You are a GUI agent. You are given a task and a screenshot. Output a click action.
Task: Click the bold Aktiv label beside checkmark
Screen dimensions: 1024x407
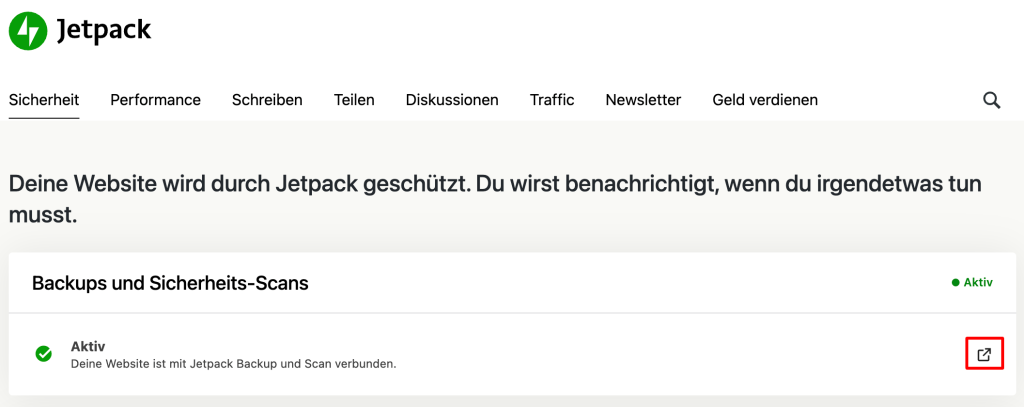click(88, 346)
